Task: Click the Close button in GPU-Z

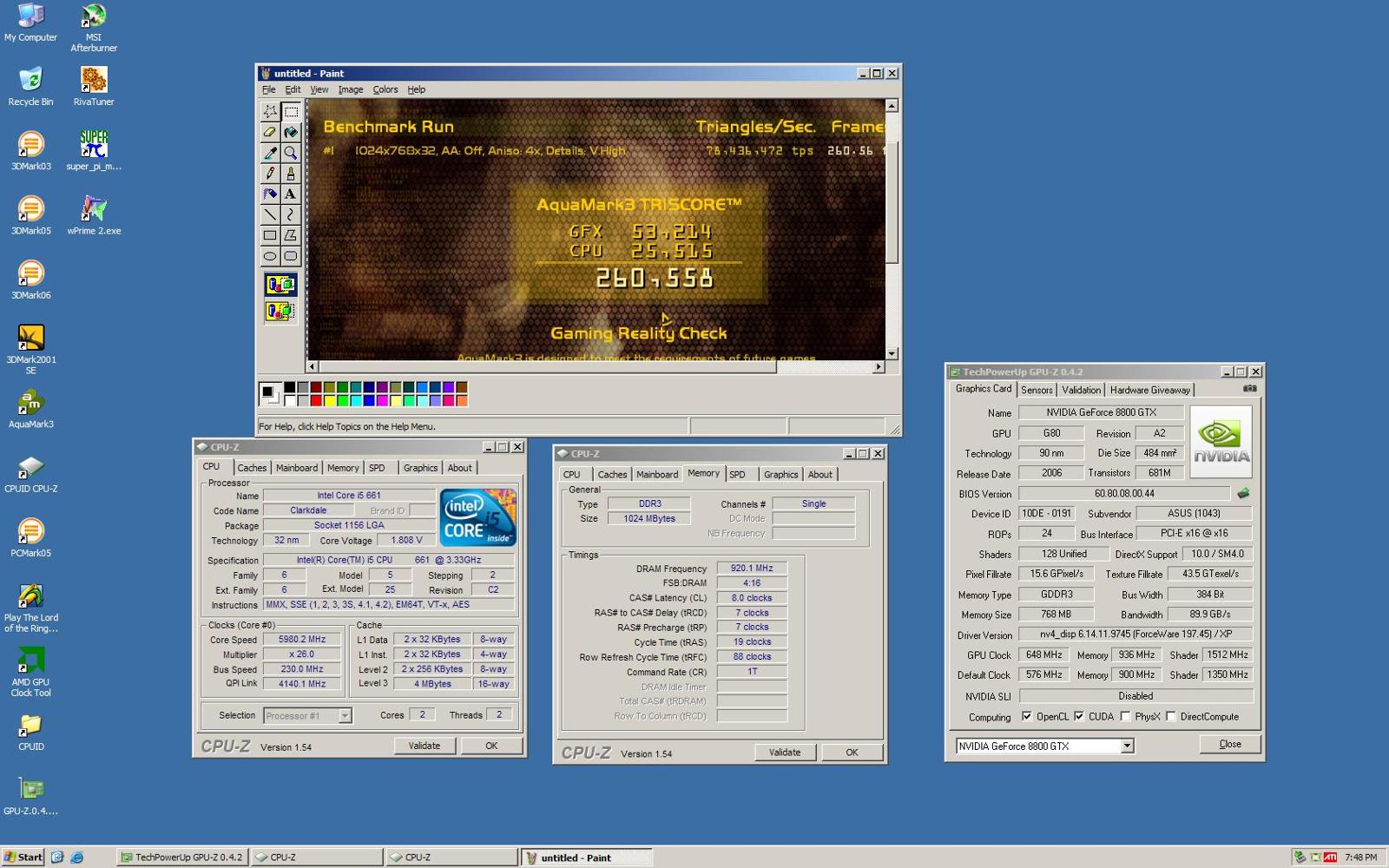Action: pyautogui.click(x=1230, y=744)
